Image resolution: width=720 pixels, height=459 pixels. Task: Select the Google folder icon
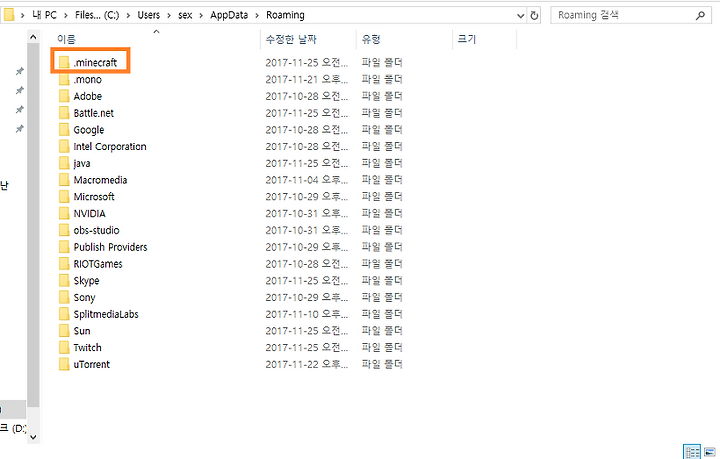point(64,130)
